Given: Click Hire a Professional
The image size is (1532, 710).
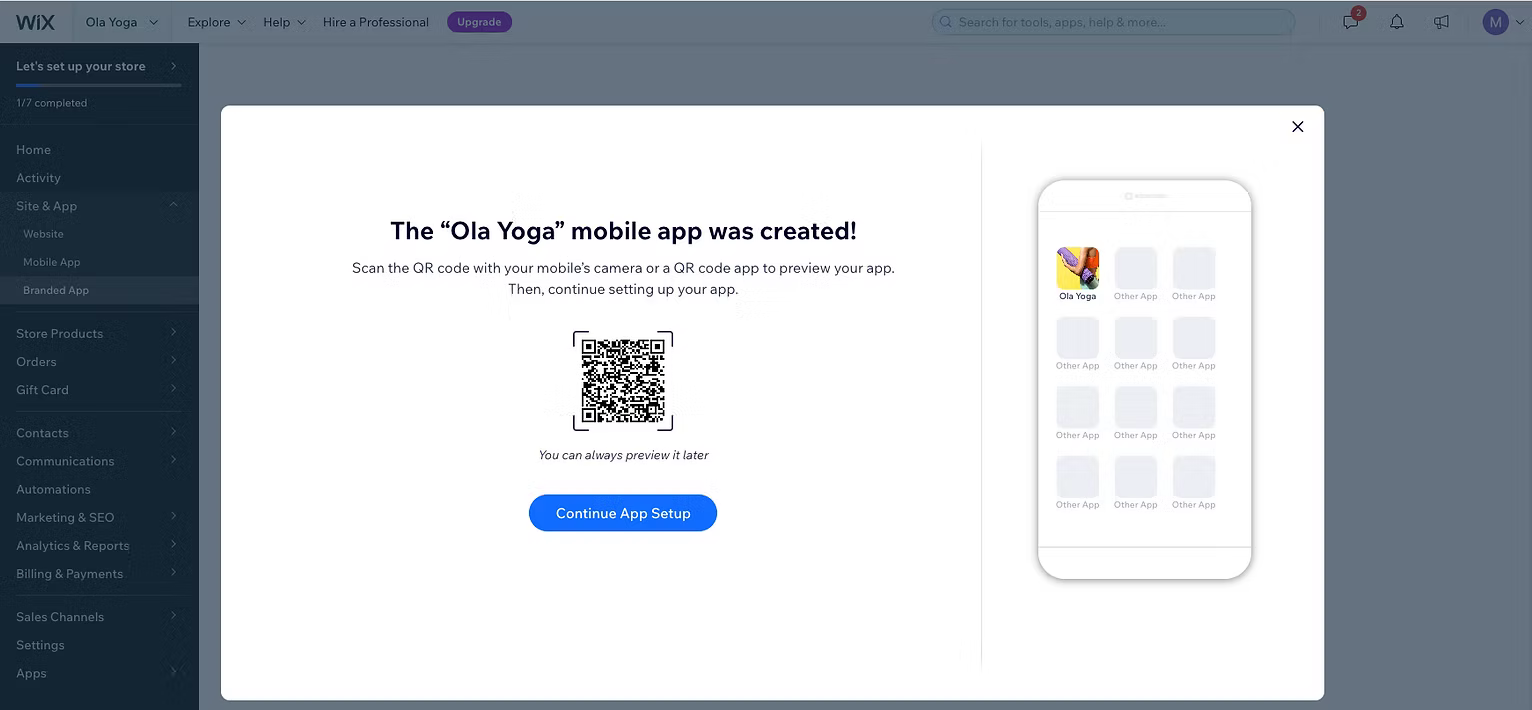Looking at the screenshot, I should (x=376, y=22).
